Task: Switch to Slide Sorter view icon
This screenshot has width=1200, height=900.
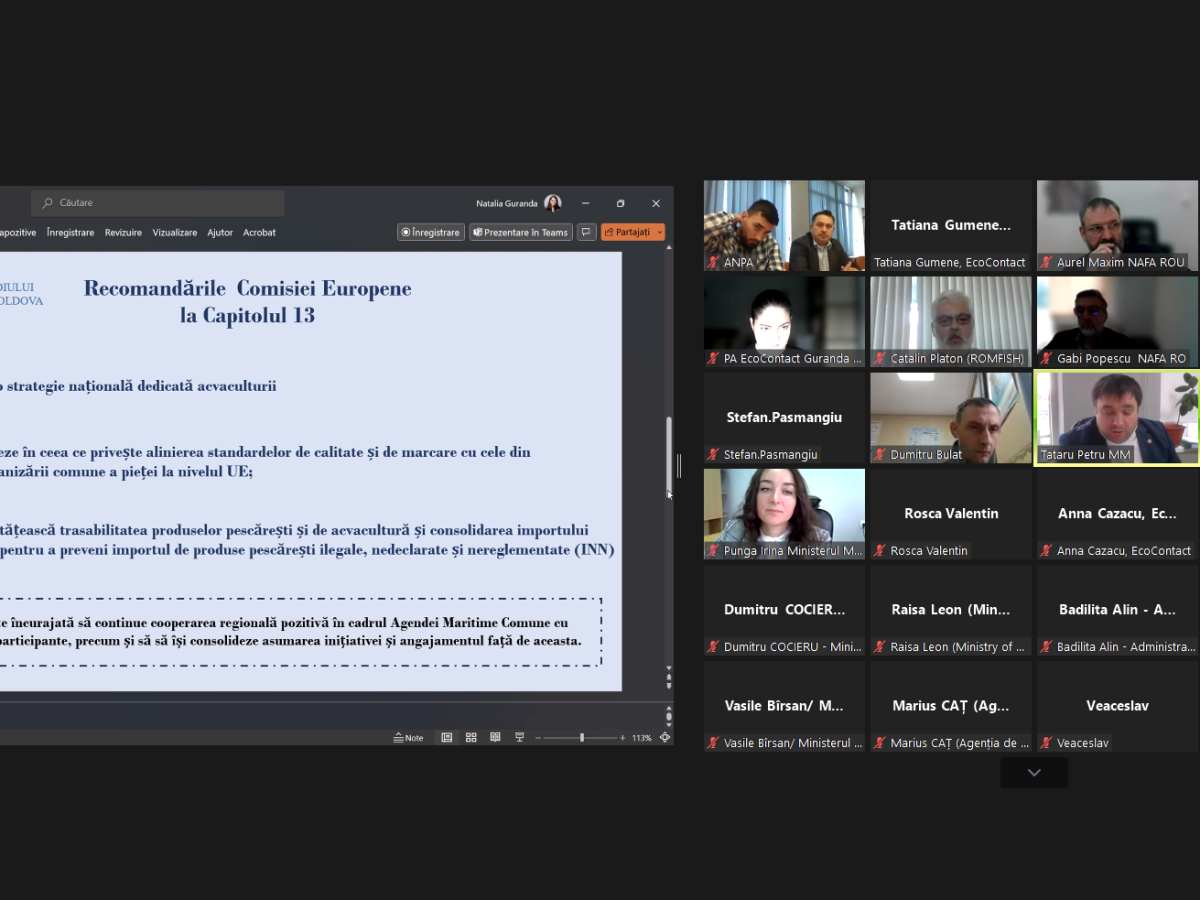Action: pos(471,738)
